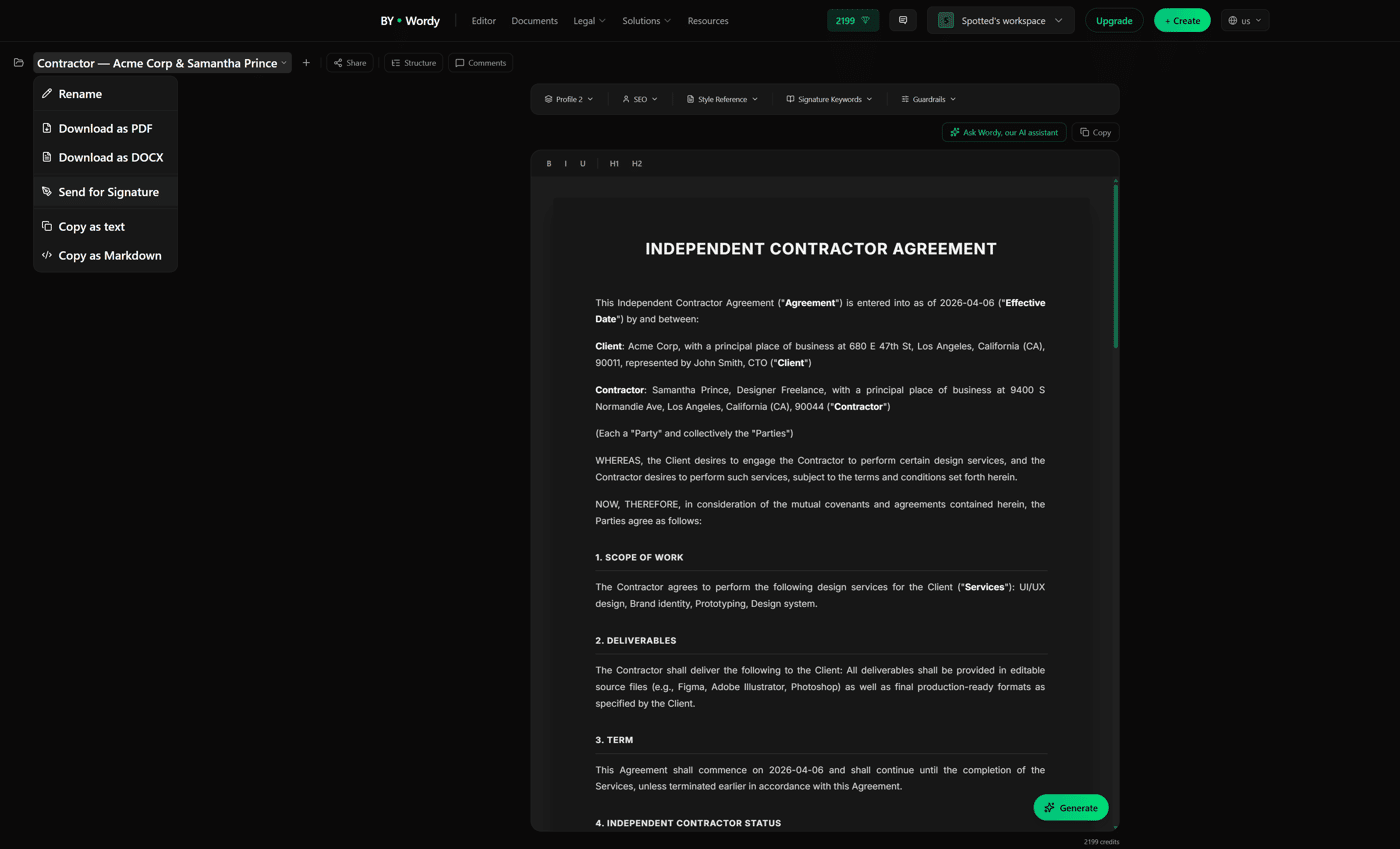The width and height of the screenshot is (1400, 849).
Task: Click the plus icon to add document
Action: (306, 63)
